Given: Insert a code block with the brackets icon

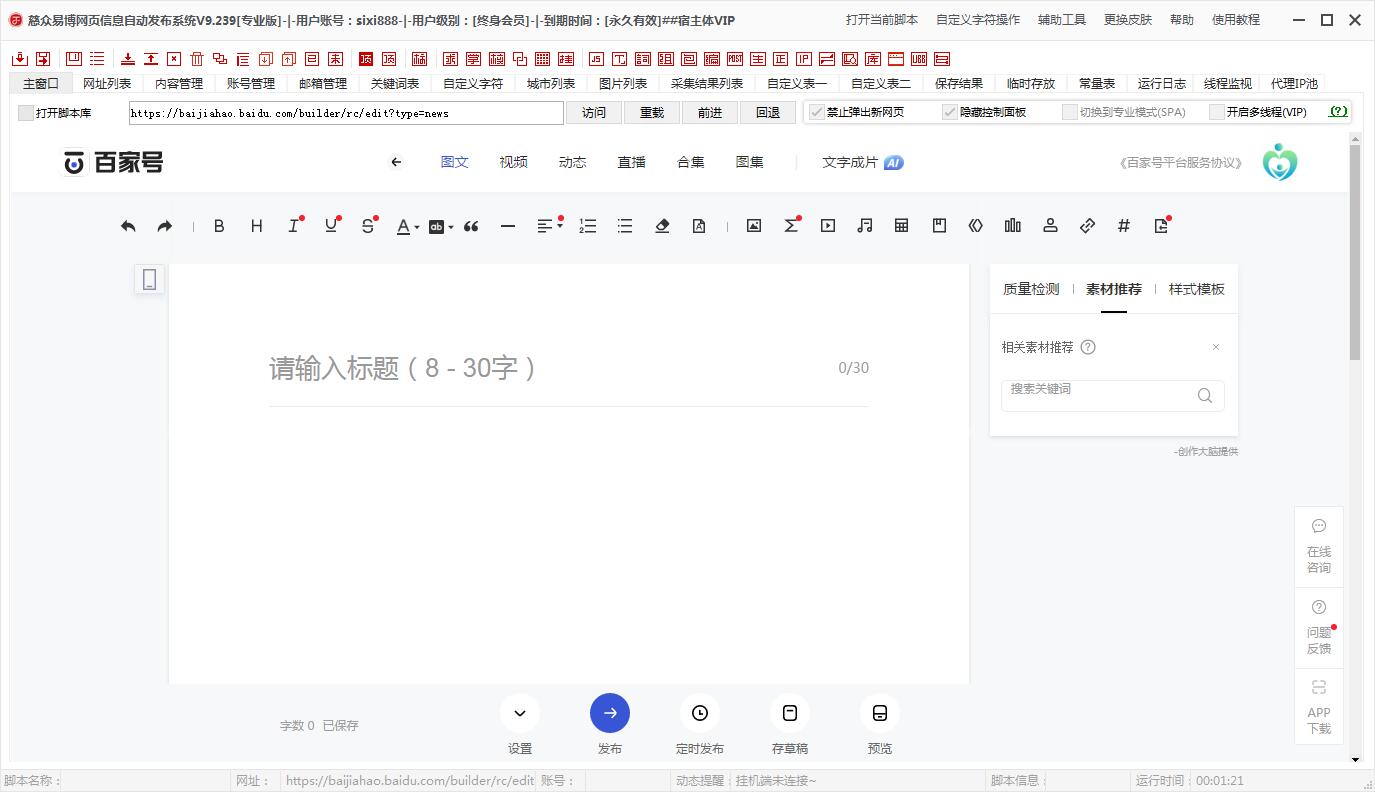Looking at the screenshot, I should pos(976,226).
